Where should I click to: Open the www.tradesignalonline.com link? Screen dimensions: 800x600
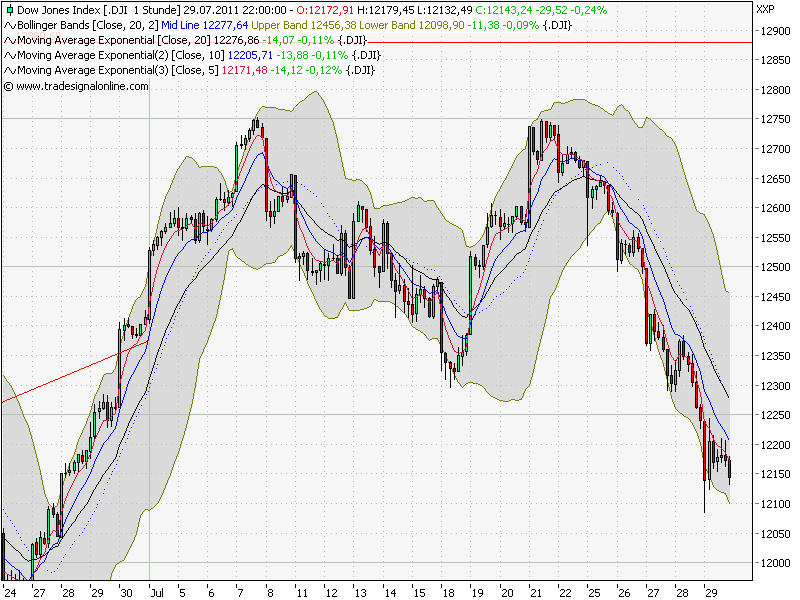pos(80,88)
